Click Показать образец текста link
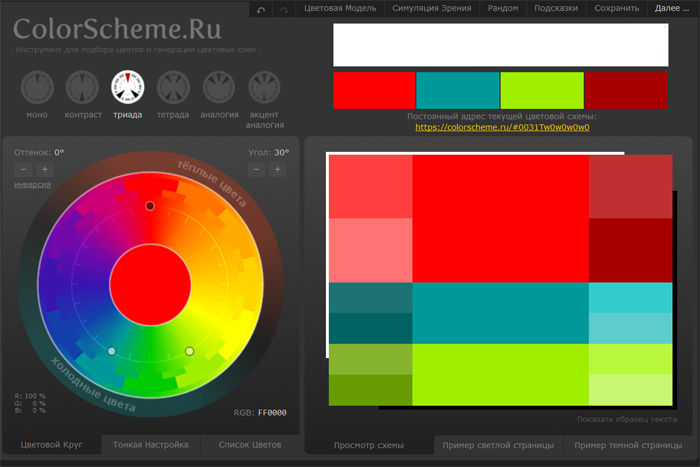Image resolution: width=700 pixels, height=467 pixels. click(x=627, y=419)
